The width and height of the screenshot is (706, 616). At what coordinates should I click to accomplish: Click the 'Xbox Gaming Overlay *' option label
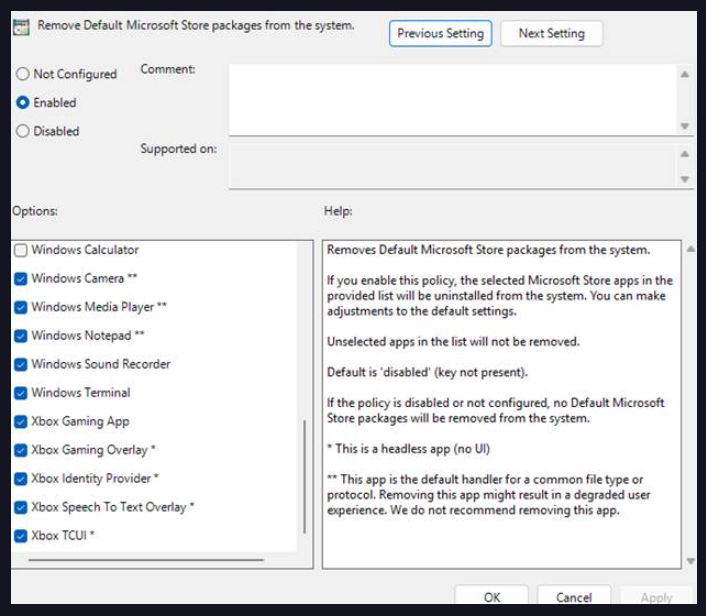coord(93,450)
